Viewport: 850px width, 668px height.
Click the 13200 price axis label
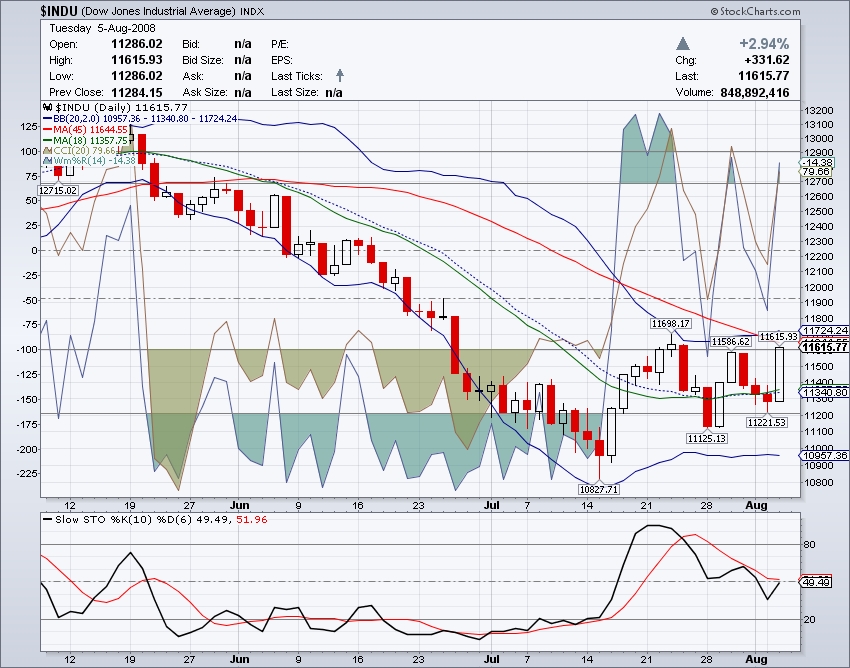819,111
